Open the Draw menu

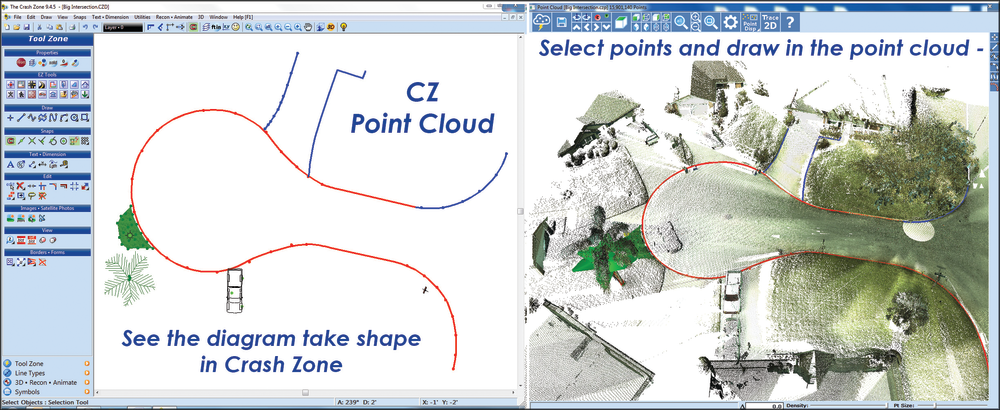click(47, 17)
